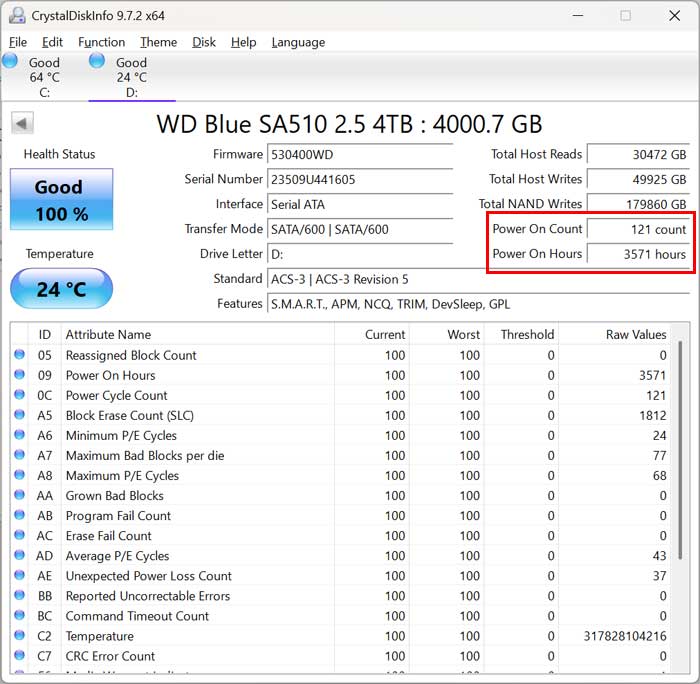This screenshot has height=684, width=700.
Task: Click the Power On Count value 121 count
Action: point(638,229)
